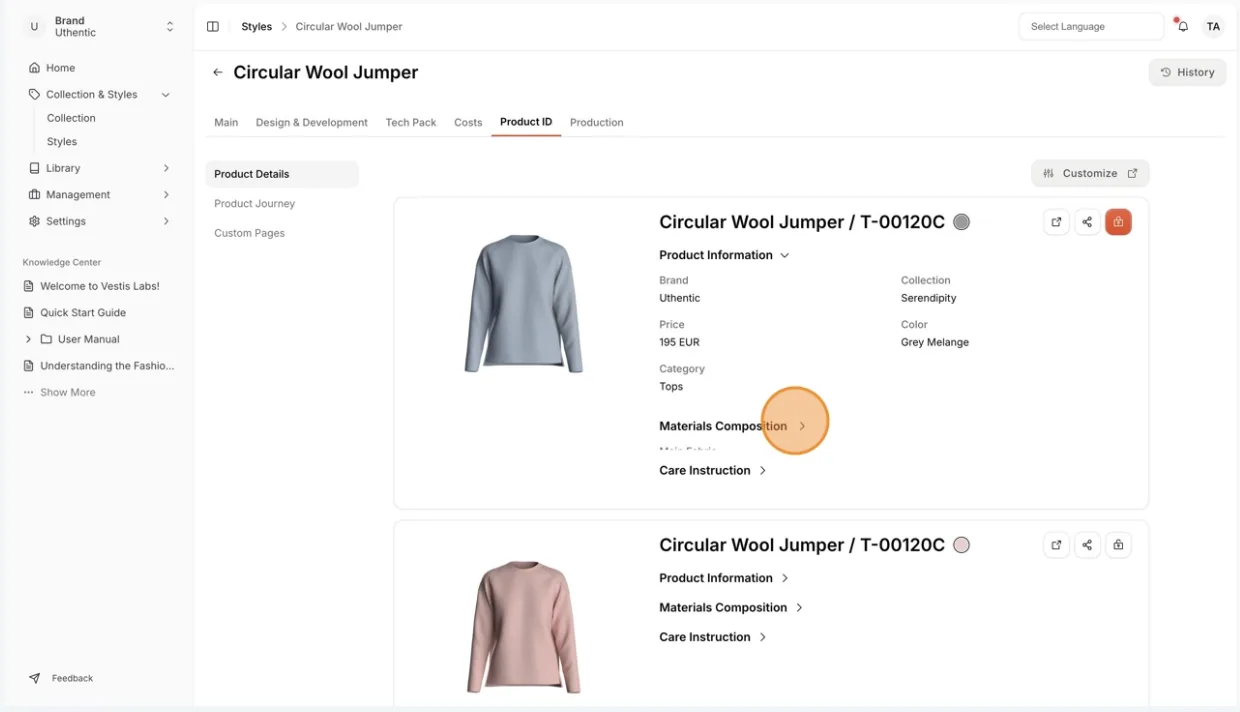Open Custom Pages section
The image size is (1240, 712).
pyautogui.click(x=250, y=233)
